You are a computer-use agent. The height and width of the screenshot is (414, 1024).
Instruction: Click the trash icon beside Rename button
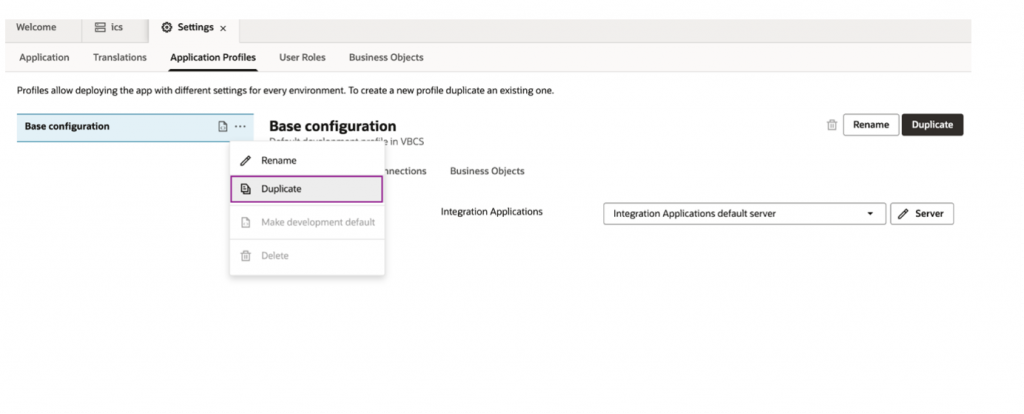click(x=831, y=125)
